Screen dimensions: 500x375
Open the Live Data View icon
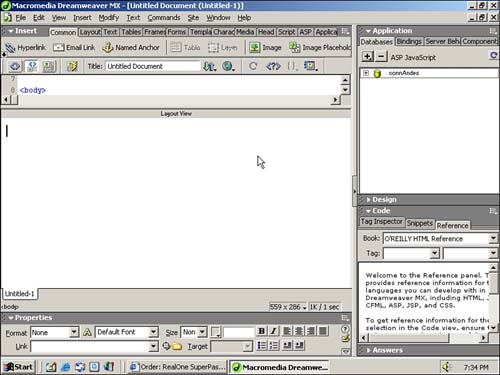click(72, 66)
